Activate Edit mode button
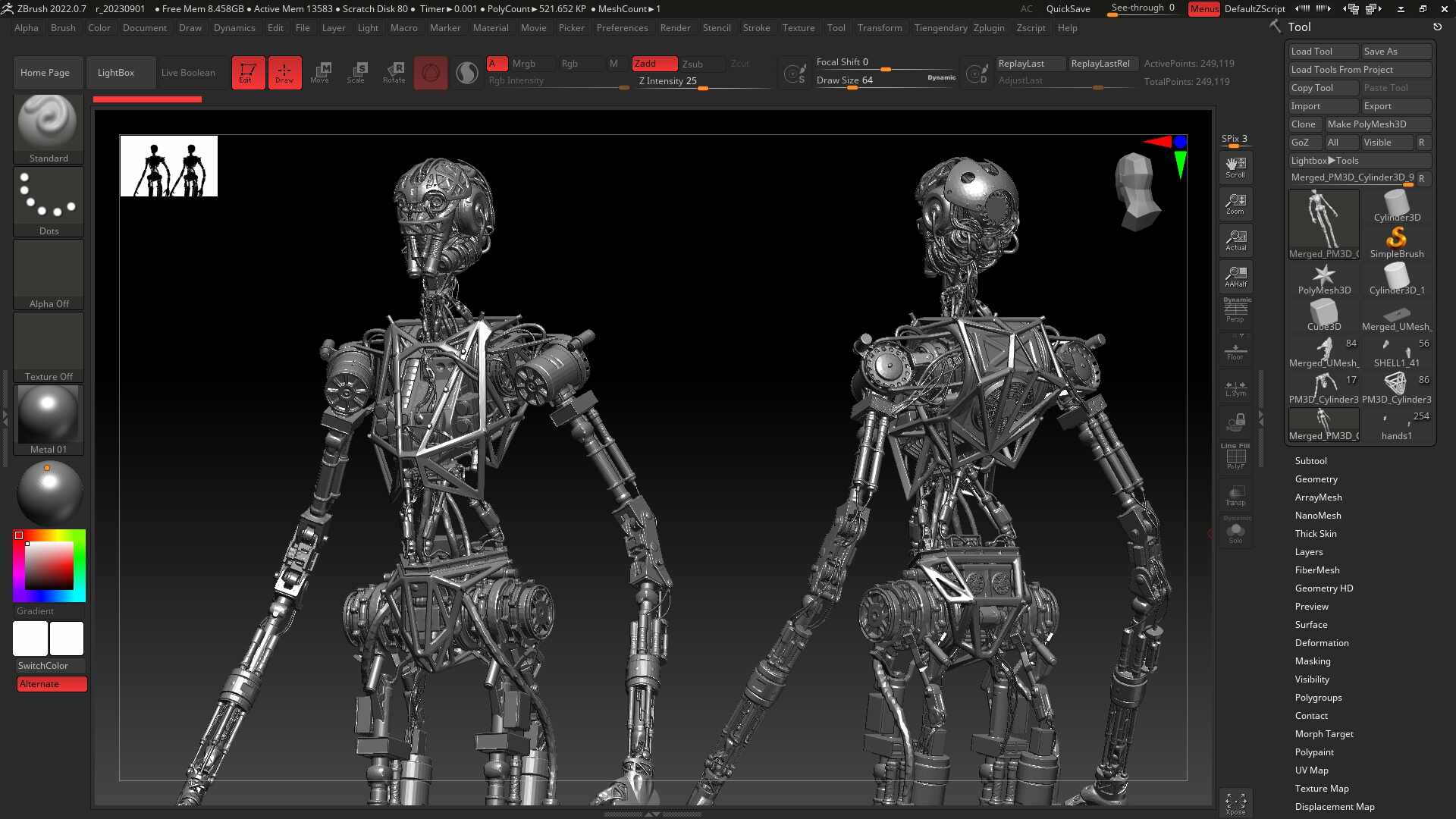 pyautogui.click(x=248, y=73)
